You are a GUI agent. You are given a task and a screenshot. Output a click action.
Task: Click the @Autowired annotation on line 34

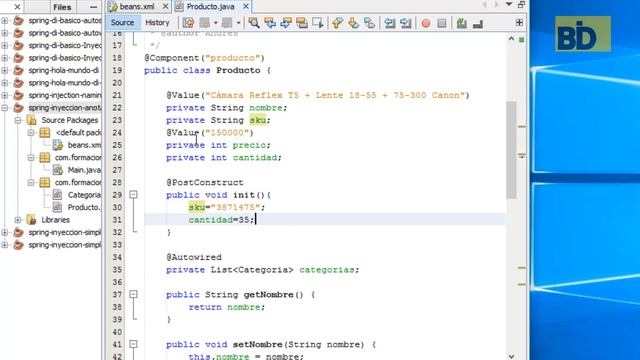coord(194,257)
